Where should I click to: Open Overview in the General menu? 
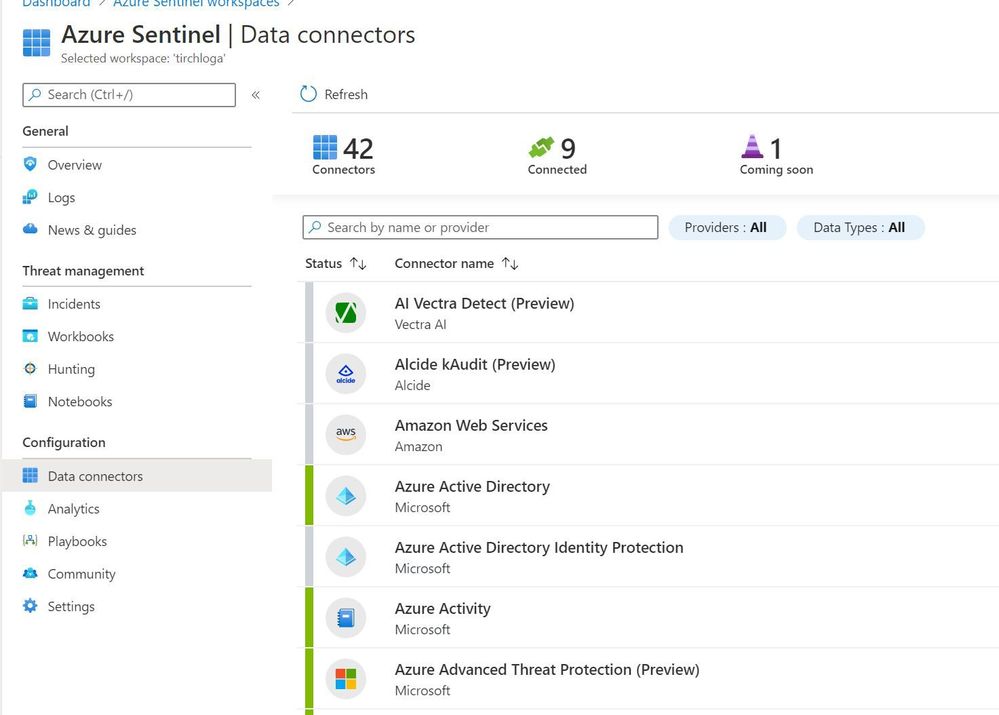click(74, 165)
